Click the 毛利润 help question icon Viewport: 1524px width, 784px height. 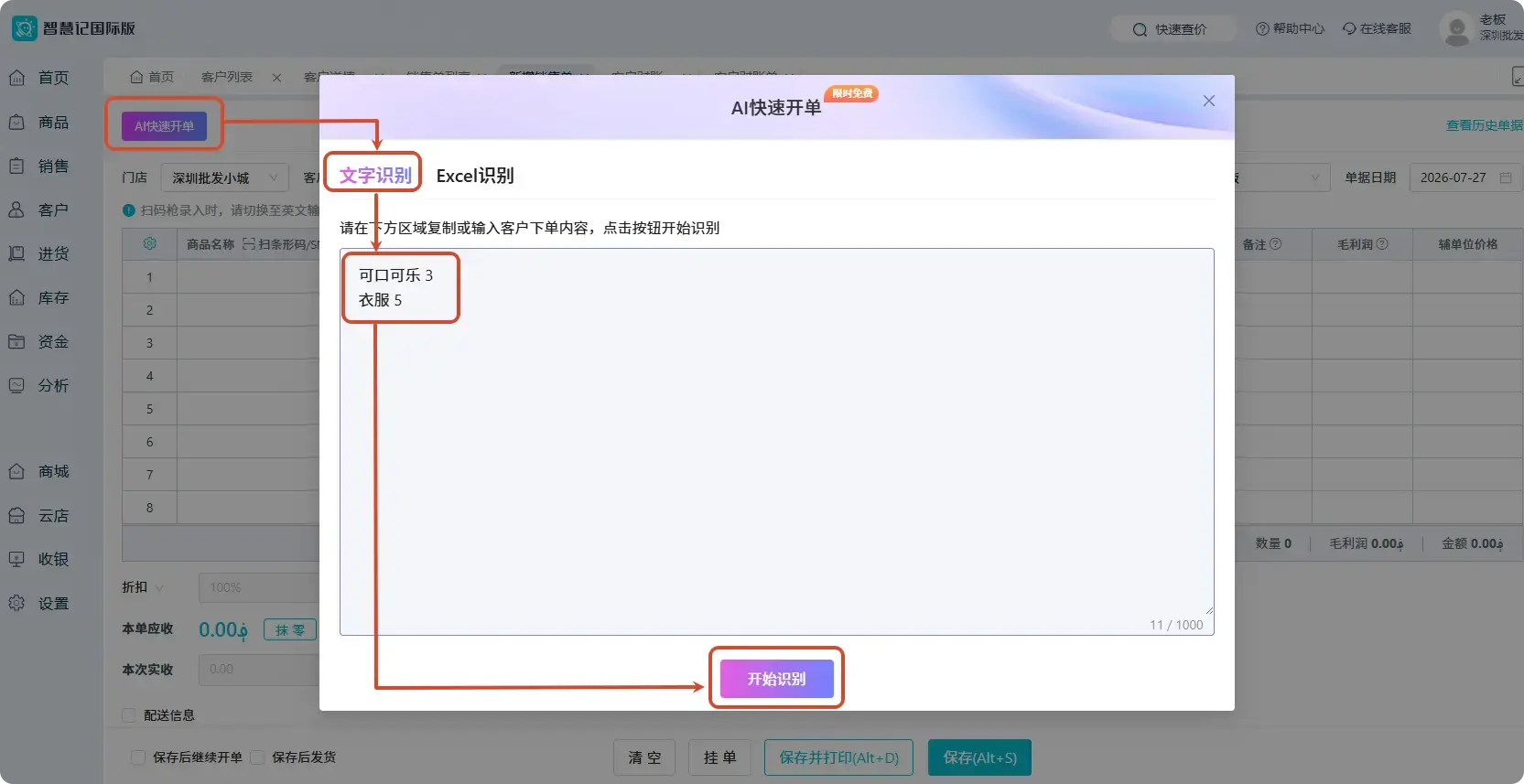click(x=1382, y=244)
